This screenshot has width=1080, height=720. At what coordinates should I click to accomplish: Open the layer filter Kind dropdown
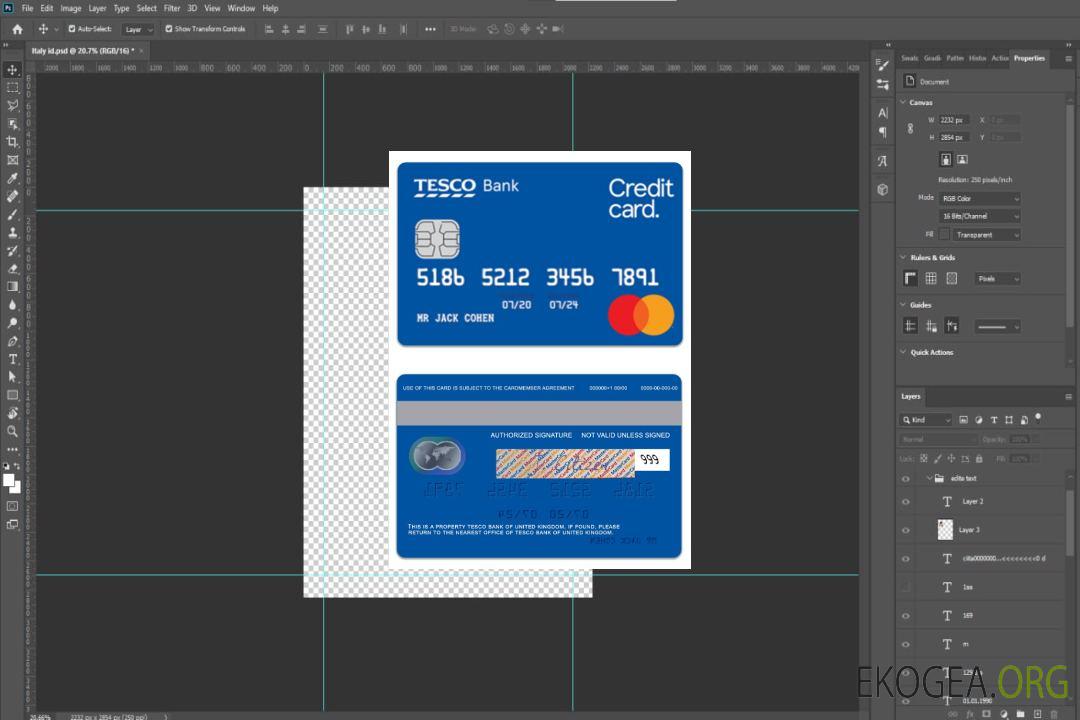pos(926,420)
